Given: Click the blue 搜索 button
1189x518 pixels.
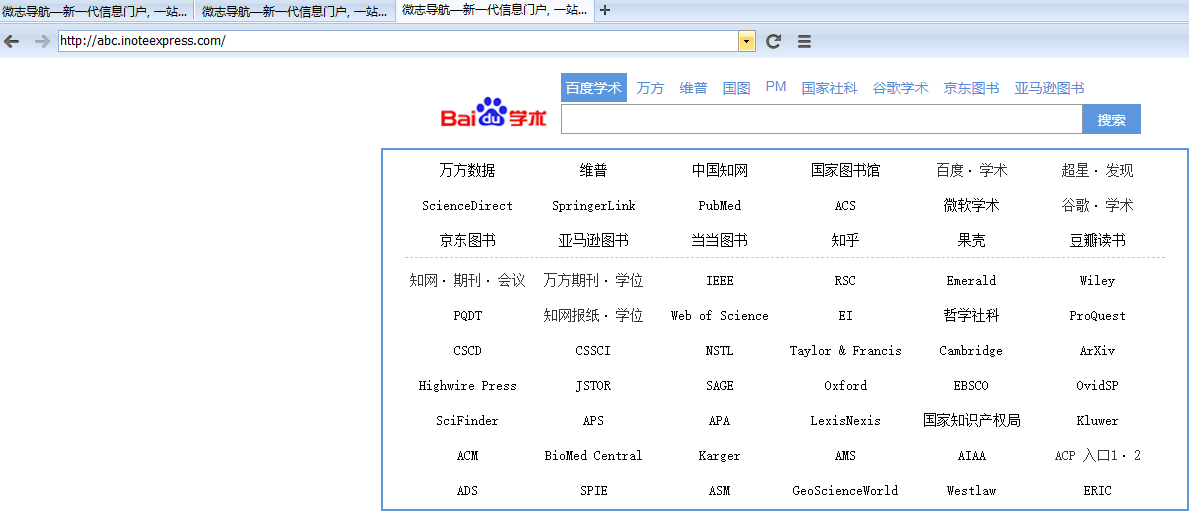Looking at the screenshot, I should pos(1111,119).
